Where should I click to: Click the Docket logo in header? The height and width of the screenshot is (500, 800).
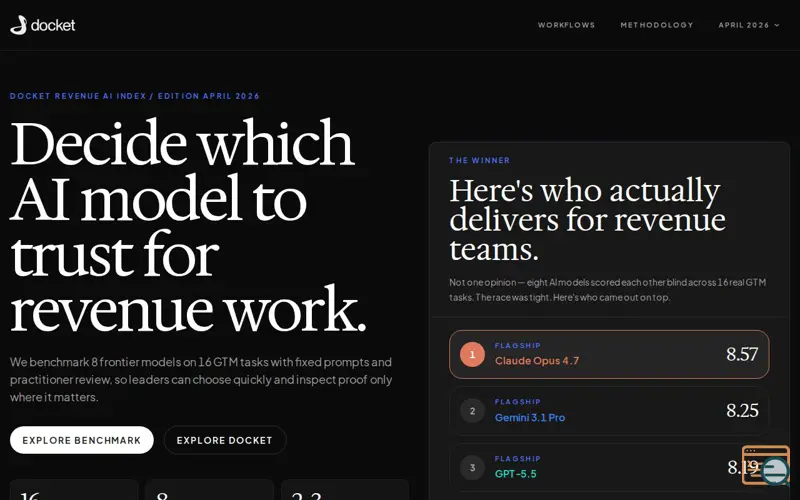42,25
